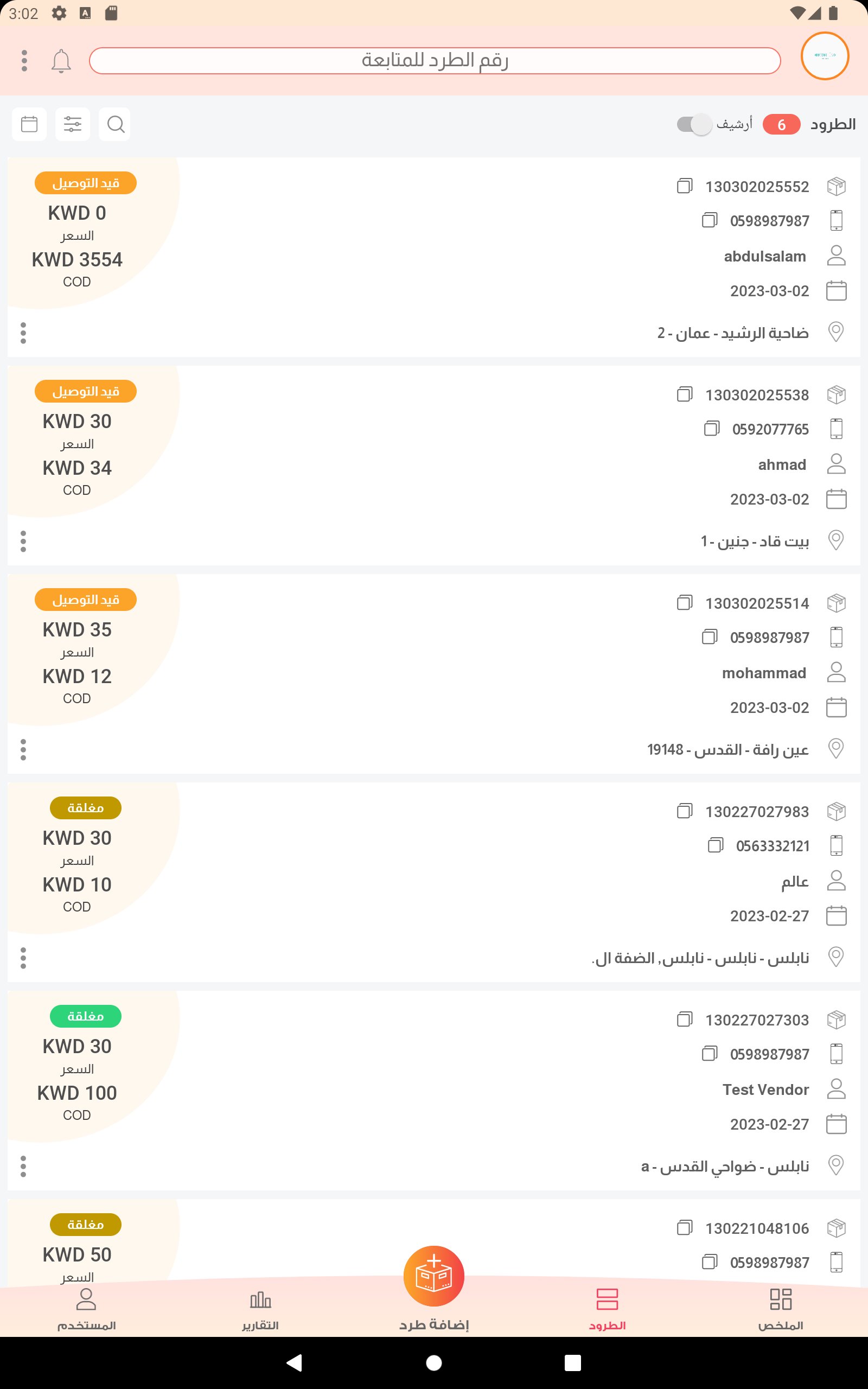Copy phone number 0592077765
868x1389 pixels.
(x=711, y=428)
